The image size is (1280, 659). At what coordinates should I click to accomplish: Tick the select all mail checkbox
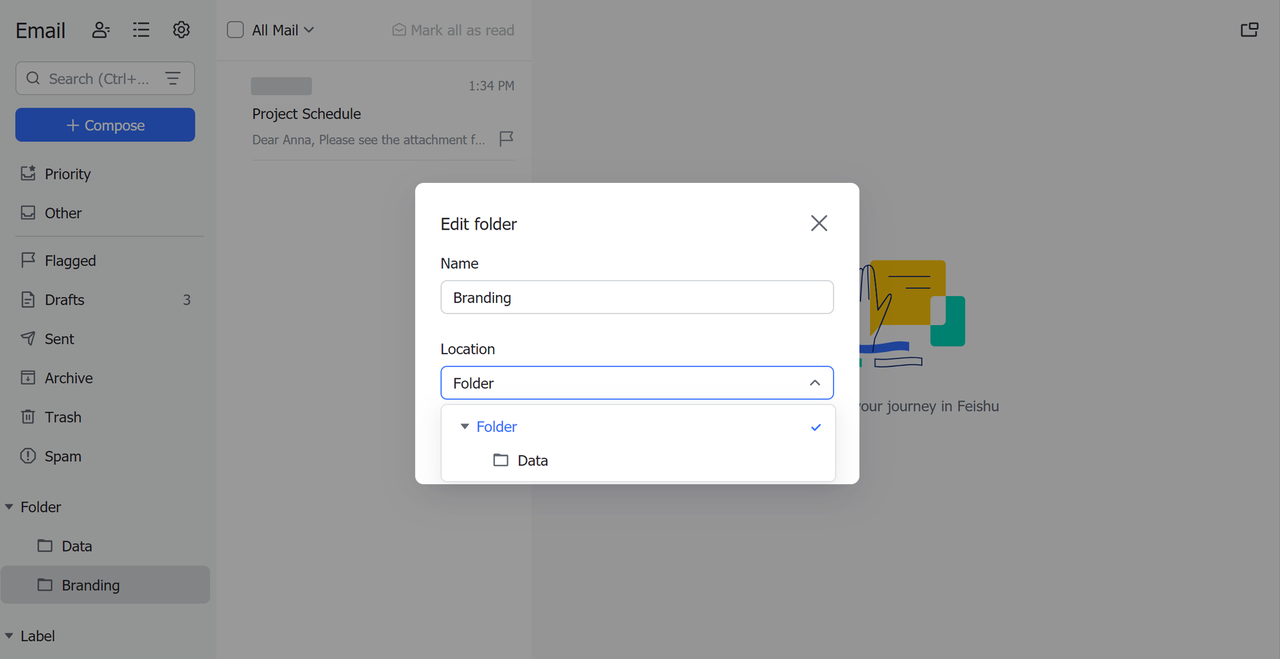(235, 30)
